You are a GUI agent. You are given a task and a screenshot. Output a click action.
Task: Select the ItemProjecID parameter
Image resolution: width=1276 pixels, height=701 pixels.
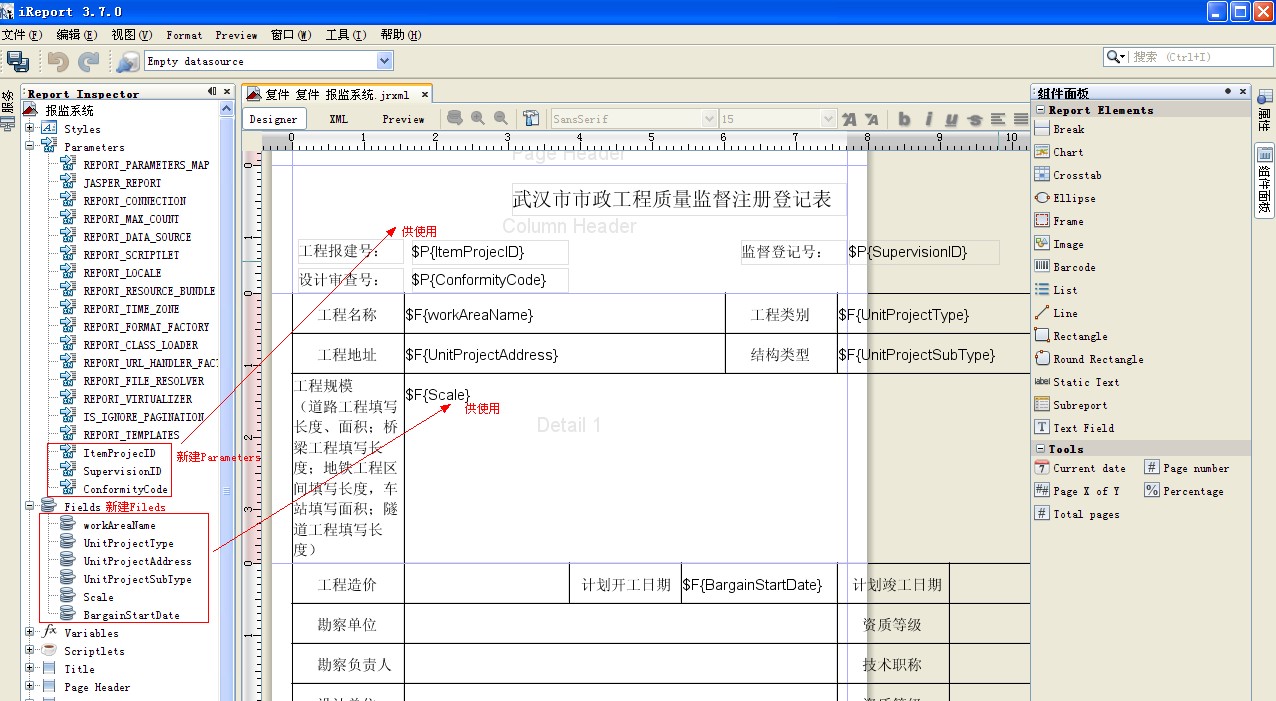119,453
